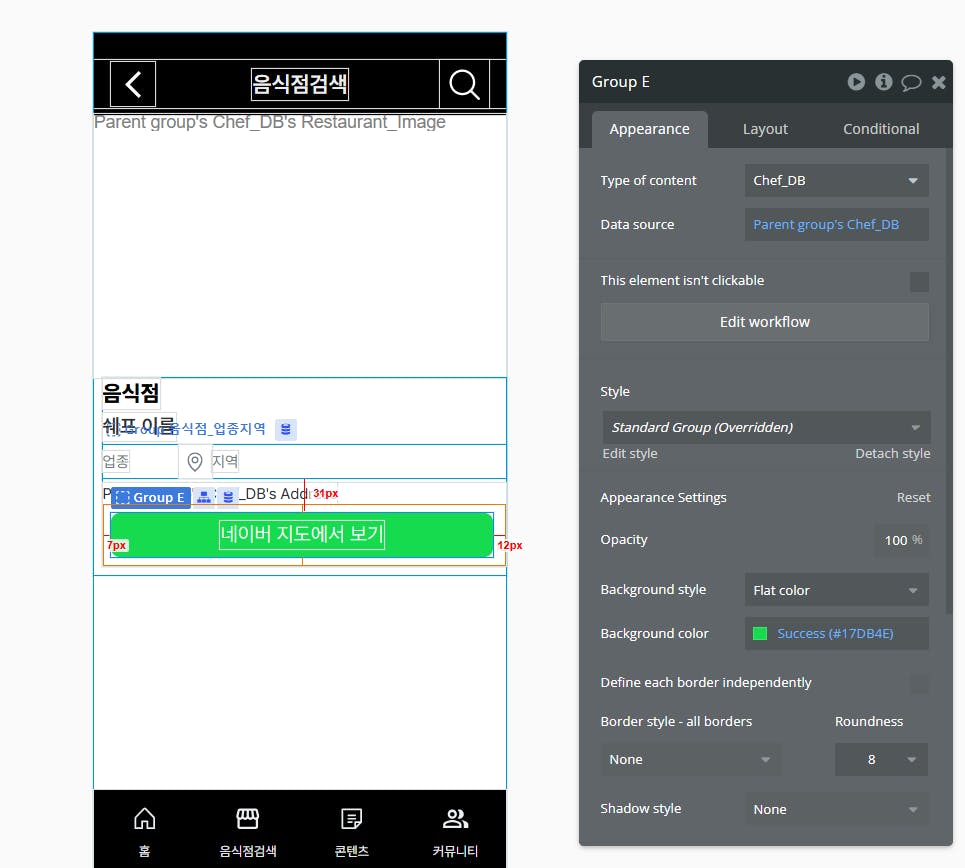Screen dimensions: 965x868
Task: Click the back arrow icon in app header
Action: tap(133, 84)
